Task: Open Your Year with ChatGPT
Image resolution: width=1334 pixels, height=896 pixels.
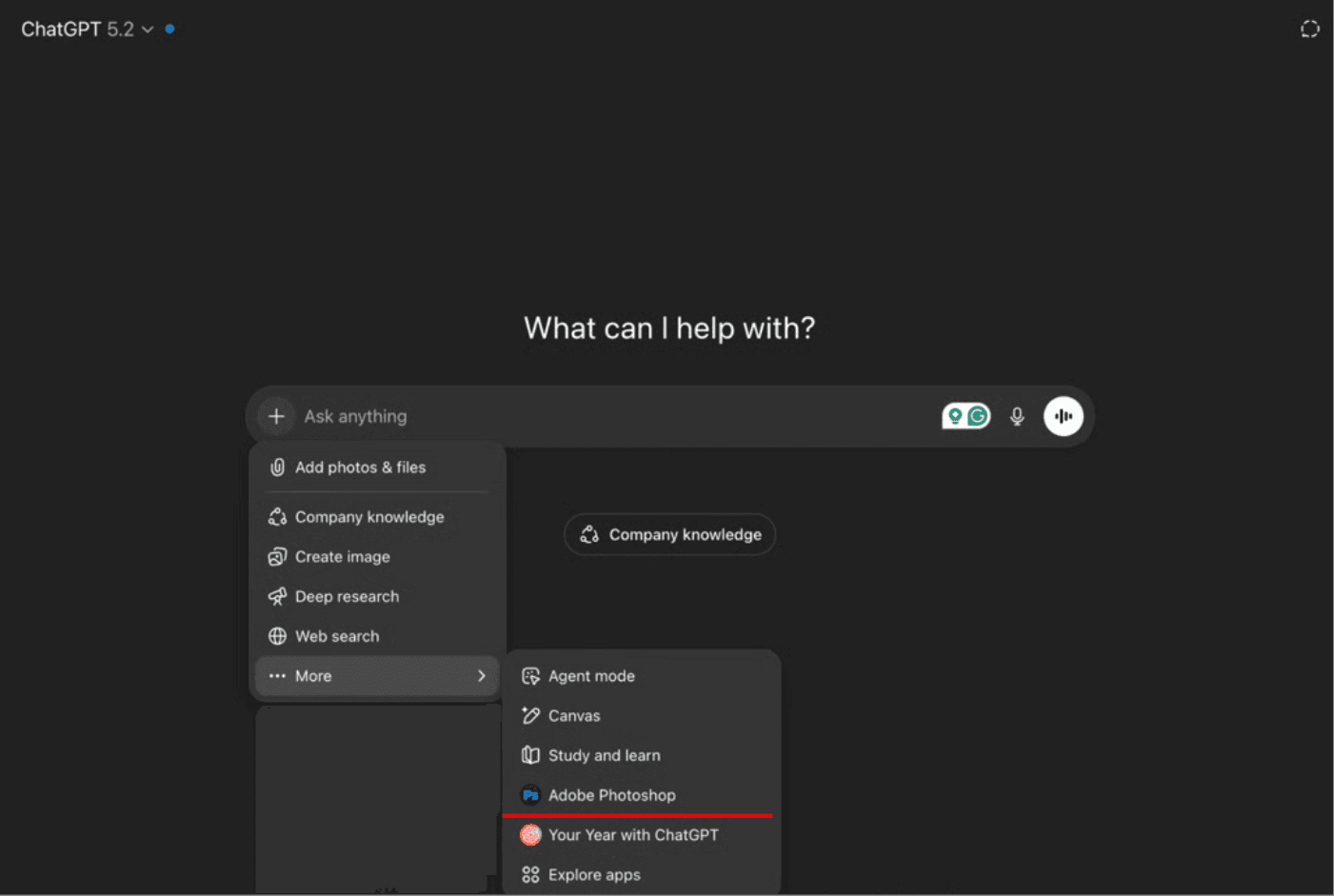Action: [642, 835]
